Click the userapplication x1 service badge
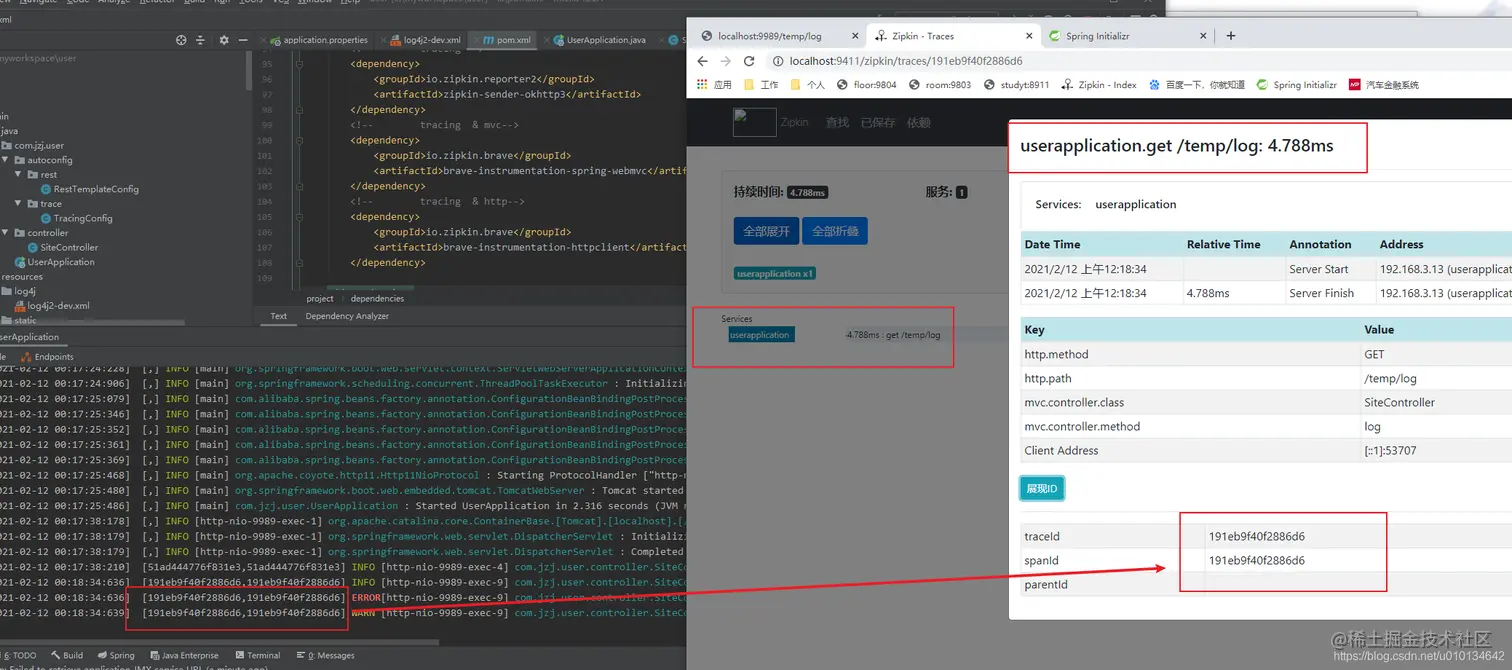Viewport: 1512px width, 670px height. [775, 273]
